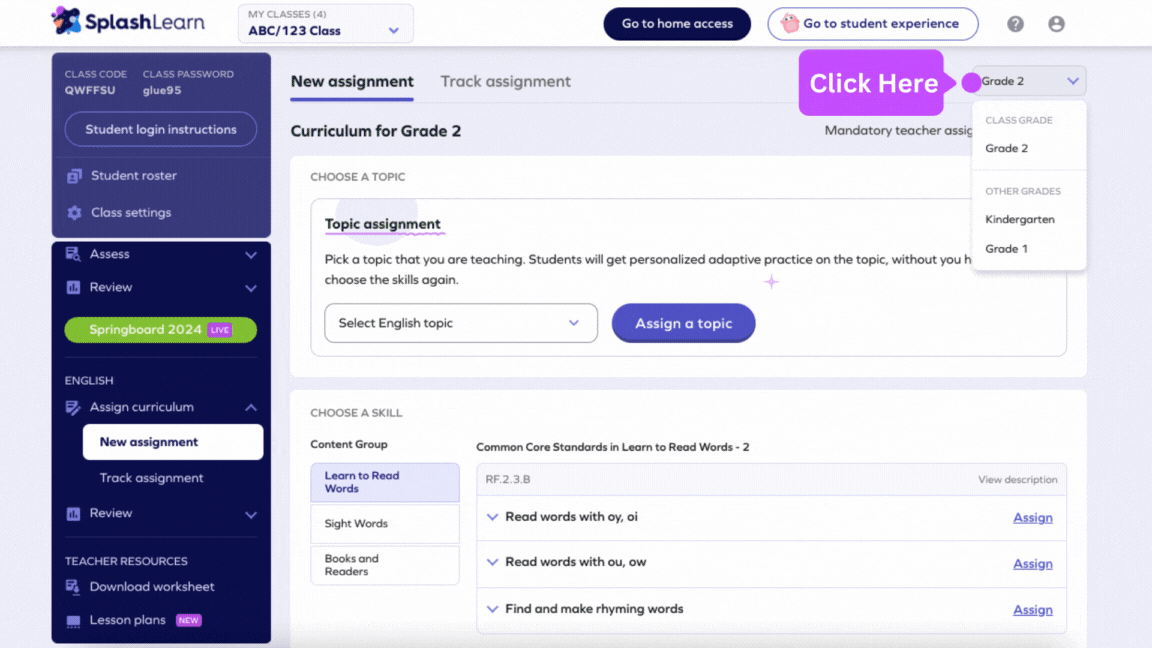Switch to the Track assignment tab

tap(505, 82)
